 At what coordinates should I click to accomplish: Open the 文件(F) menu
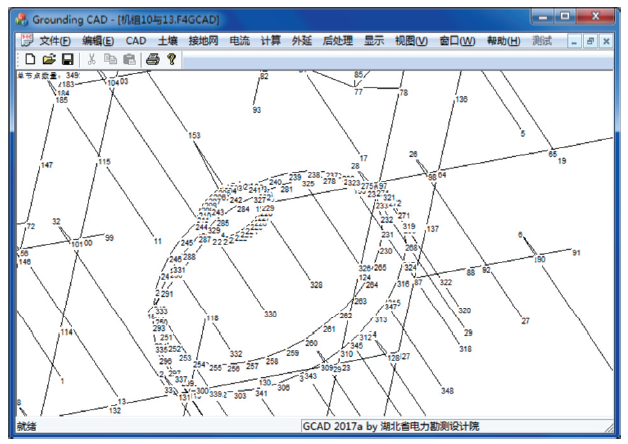(x=54, y=41)
